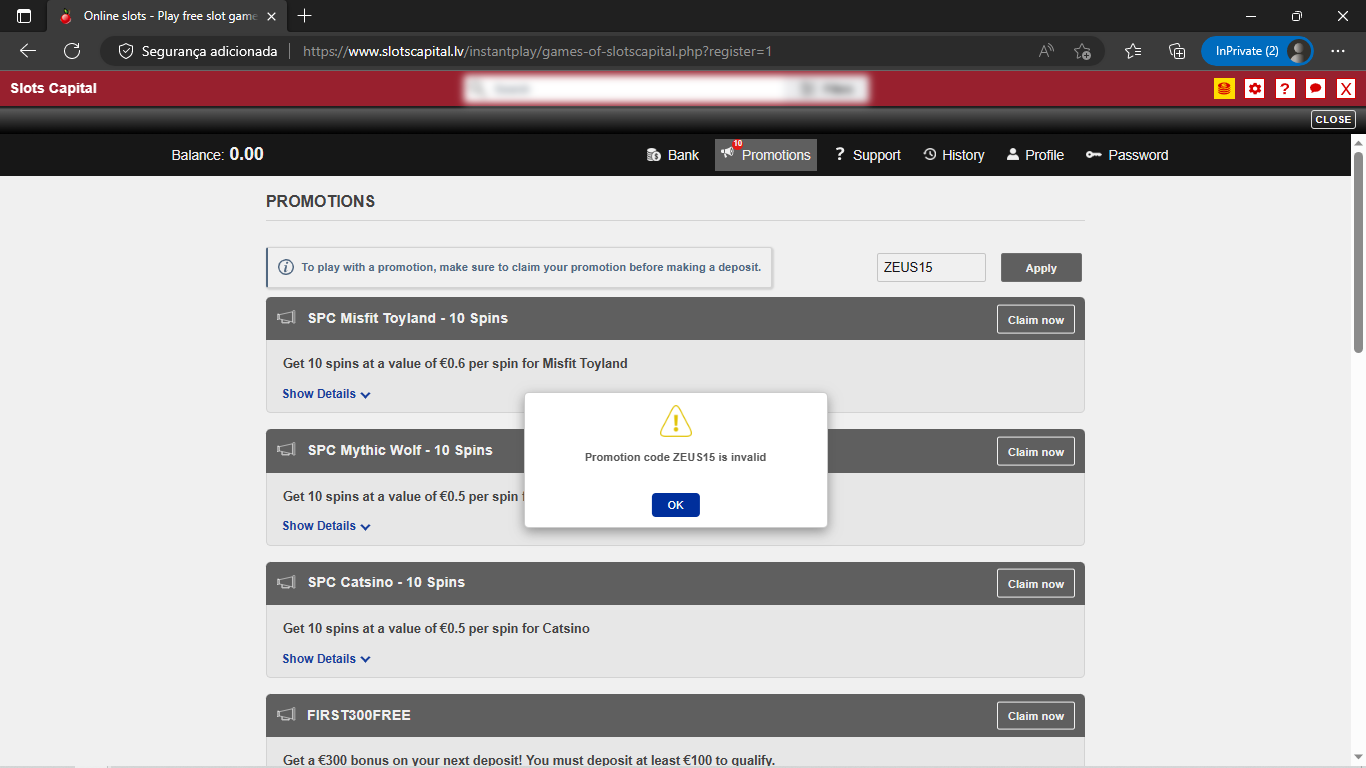The height and width of the screenshot is (768, 1366).
Task: Click the read aloud icon in address bar
Action: pyautogui.click(x=1046, y=51)
